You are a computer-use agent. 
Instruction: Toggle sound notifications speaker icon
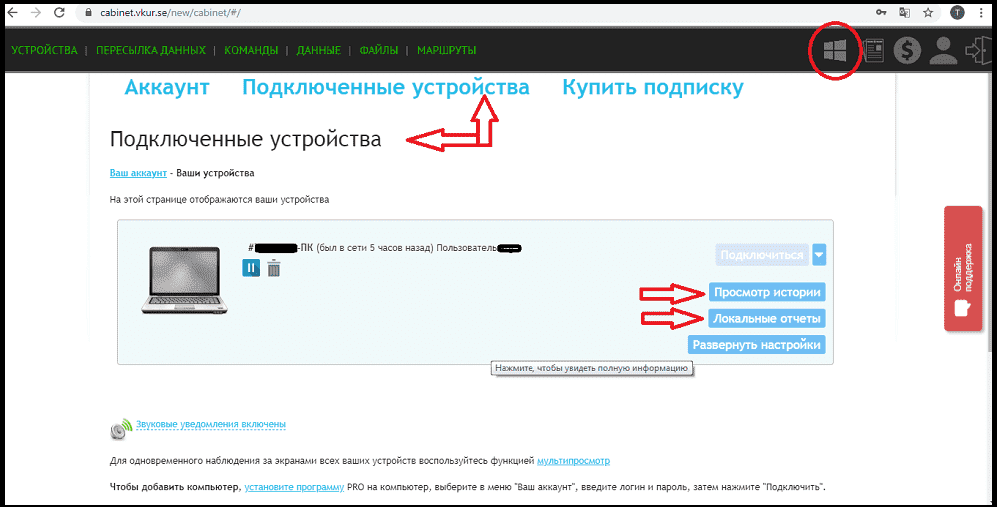(x=121, y=429)
